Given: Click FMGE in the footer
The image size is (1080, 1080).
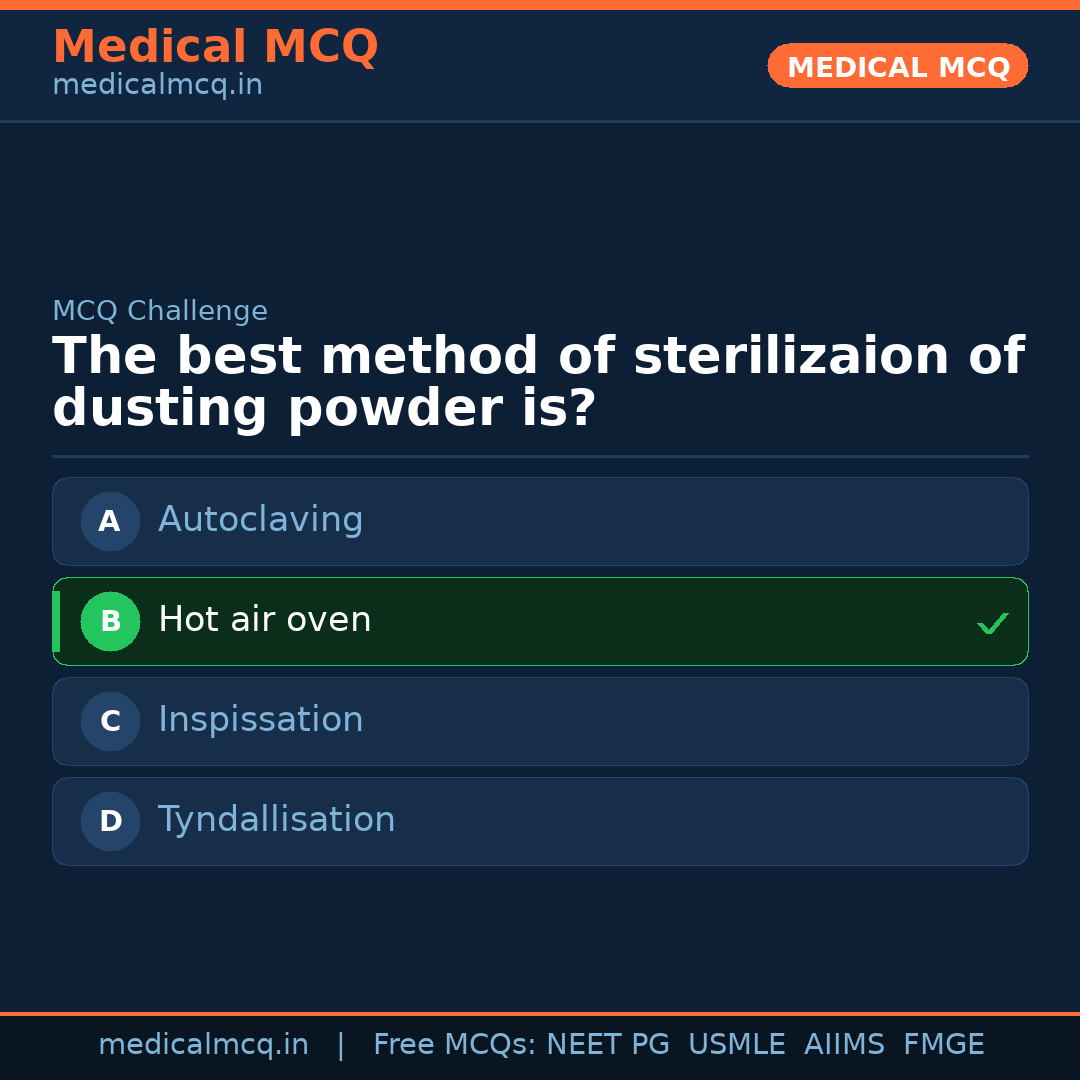Looking at the screenshot, I should tap(943, 1045).
